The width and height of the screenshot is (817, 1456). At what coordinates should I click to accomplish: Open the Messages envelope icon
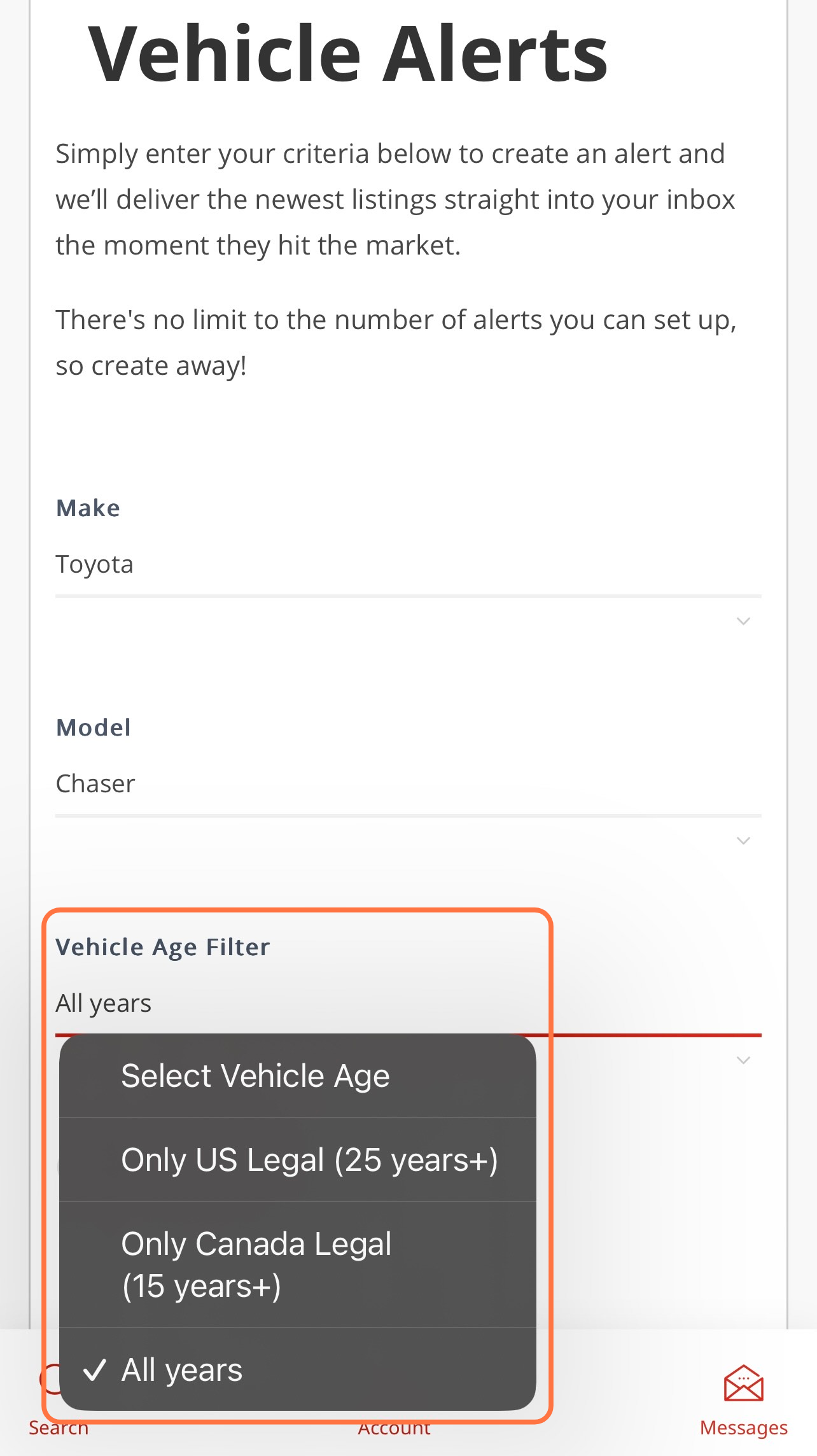[x=743, y=1383]
